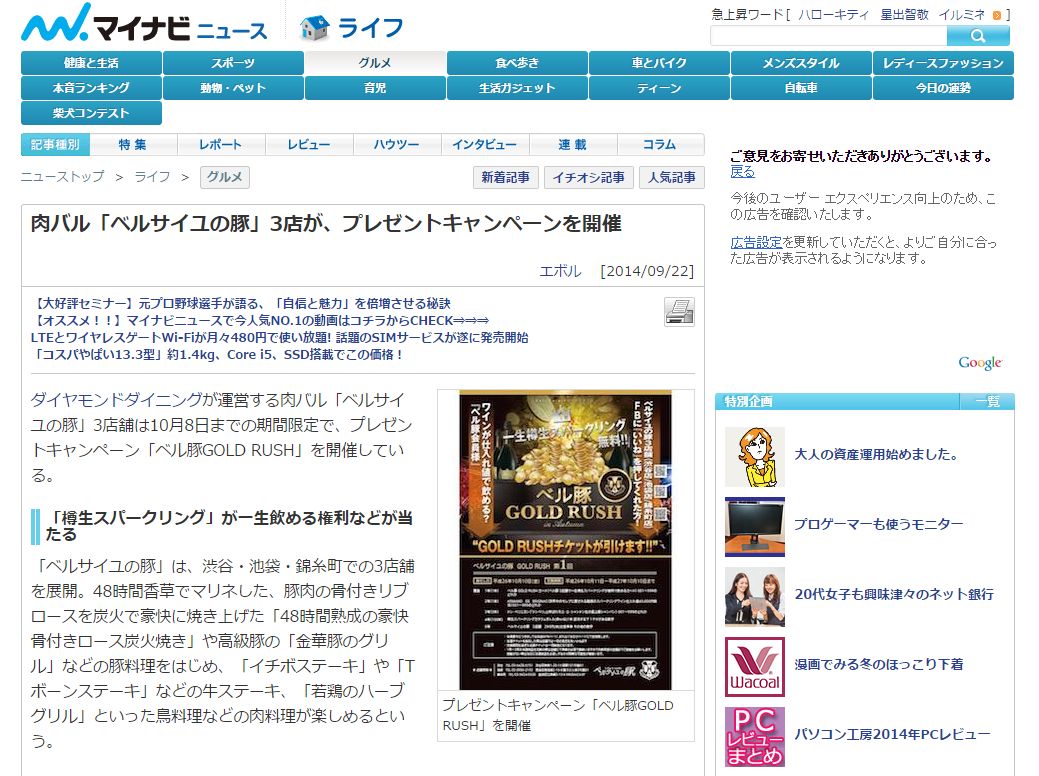
Task: Open the 自転車 category
Action: pos(801,88)
